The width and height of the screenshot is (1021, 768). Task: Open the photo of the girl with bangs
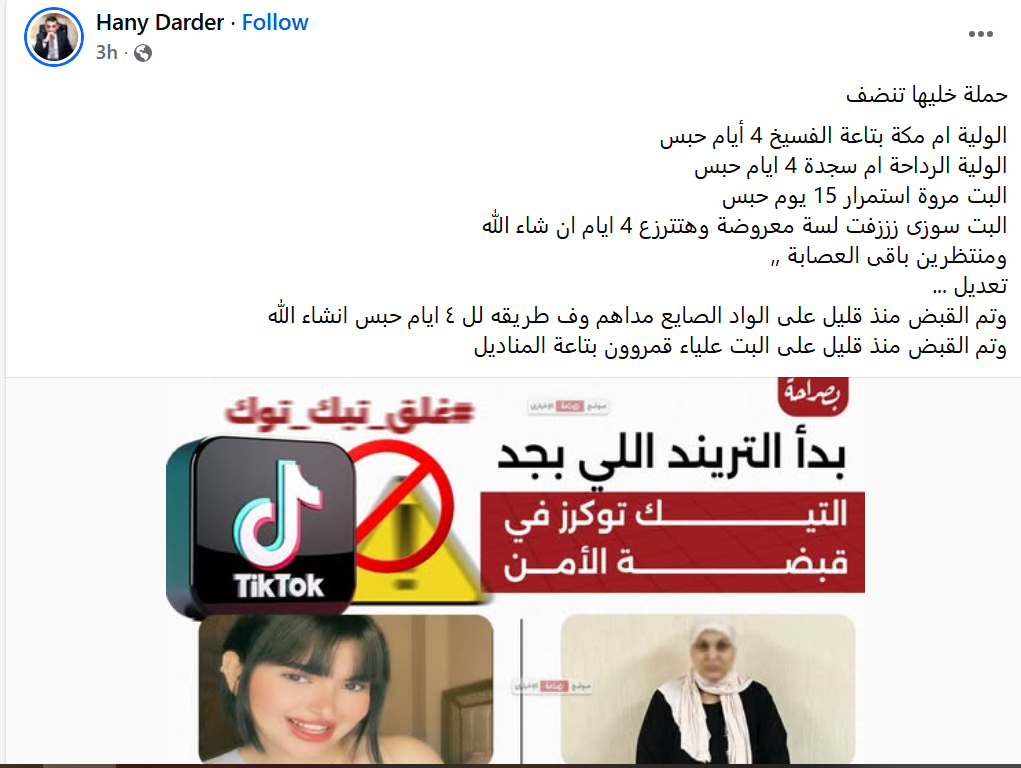point(346,689)
